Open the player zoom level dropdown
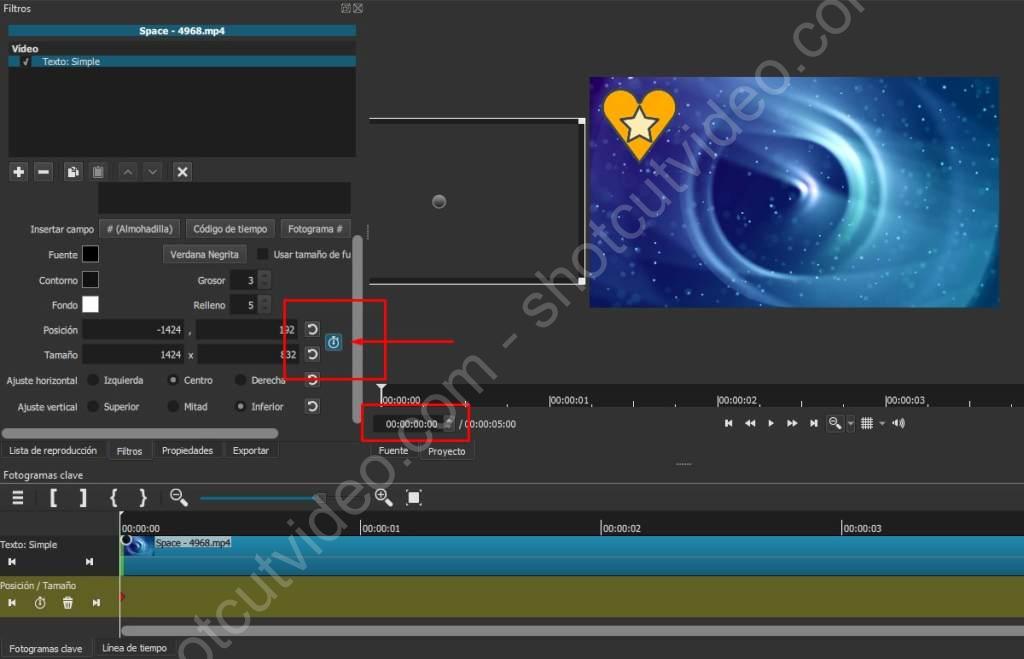Viewport: 1024px width, 659px height. pyautogui.click(x=850, y=423)
